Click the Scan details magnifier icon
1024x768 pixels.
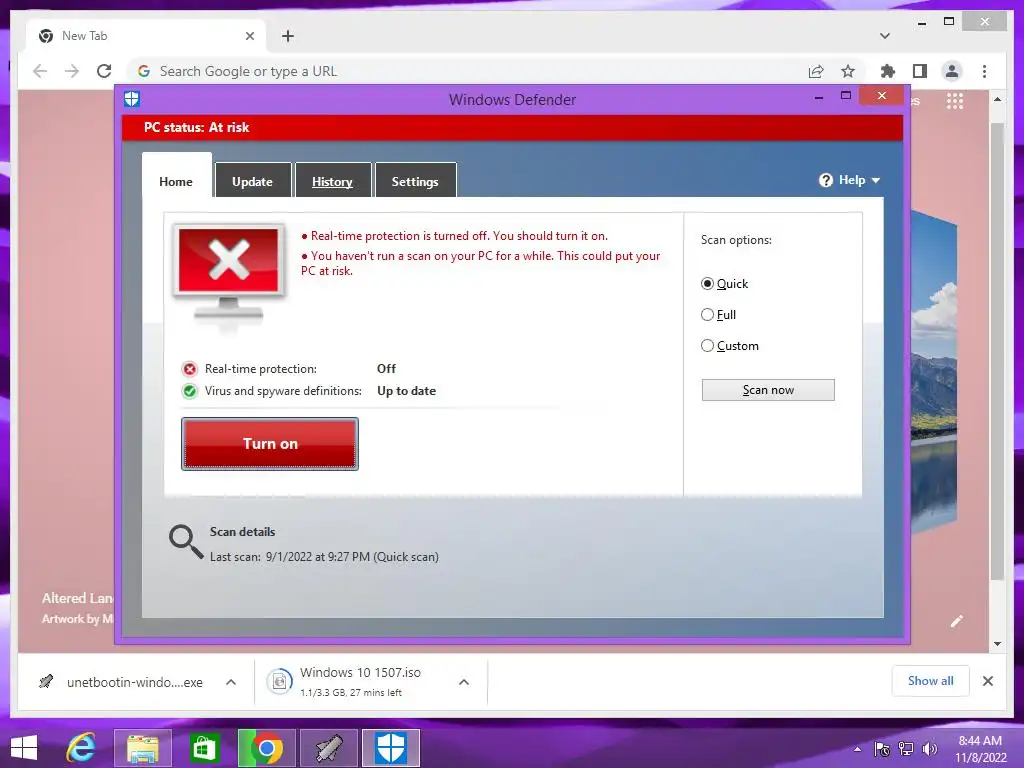pyautogui.click(x=186, y=542)
